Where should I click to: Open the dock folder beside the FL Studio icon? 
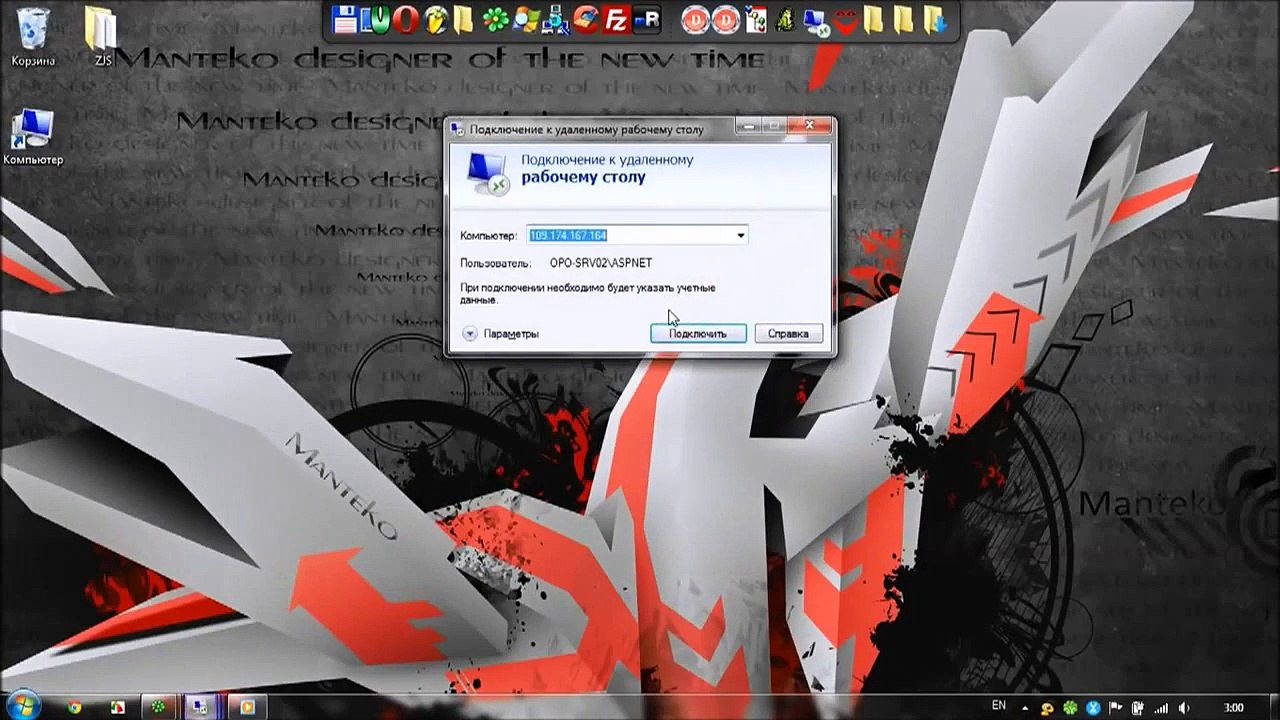(x=463, y=19)
